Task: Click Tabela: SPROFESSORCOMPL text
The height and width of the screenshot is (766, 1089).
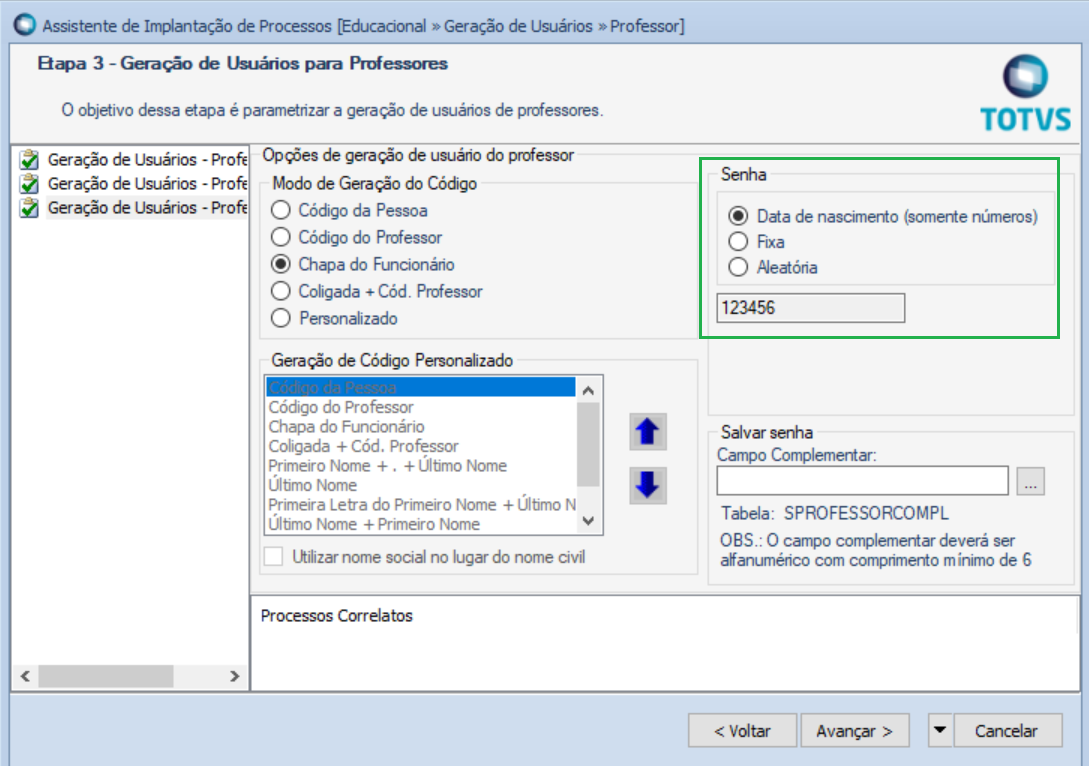Action: point(834,513)
